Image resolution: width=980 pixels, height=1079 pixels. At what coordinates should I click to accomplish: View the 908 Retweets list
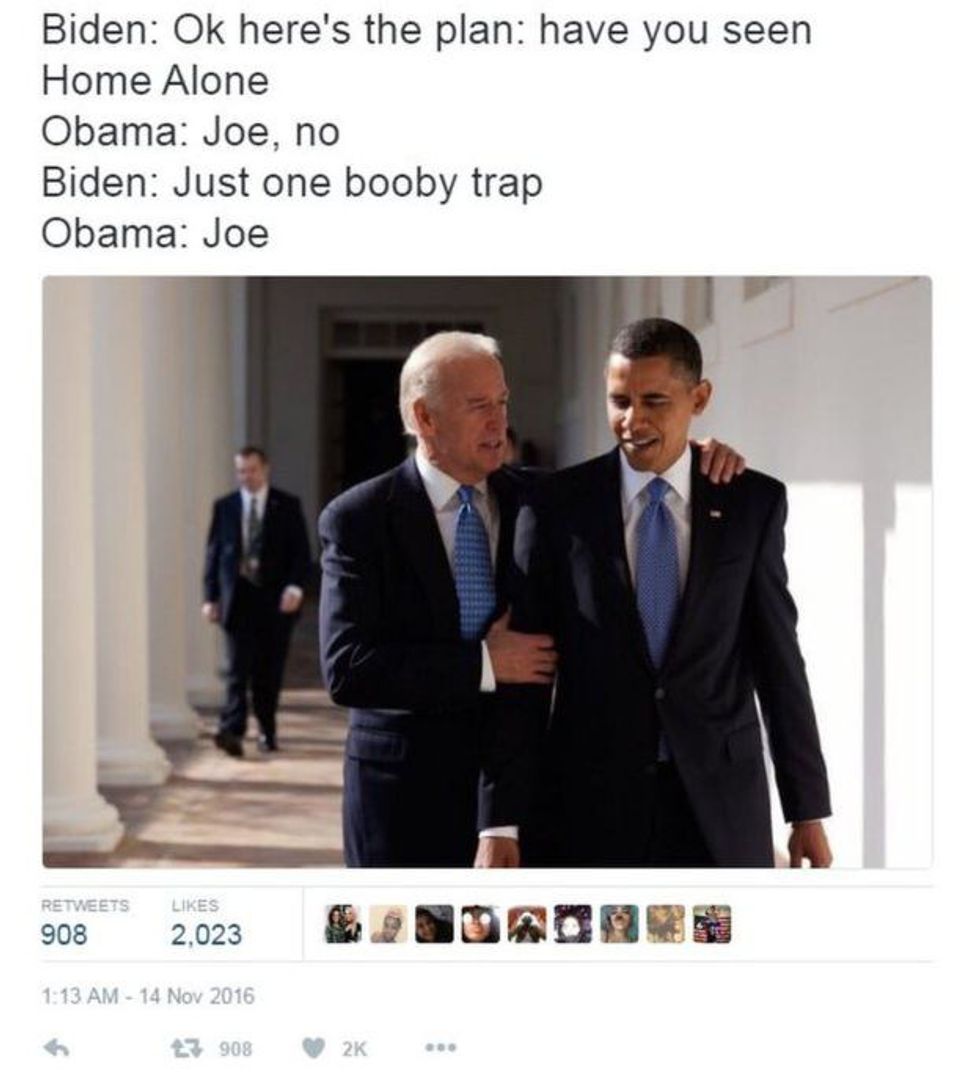pyautogui.click(x=85, y=922)
